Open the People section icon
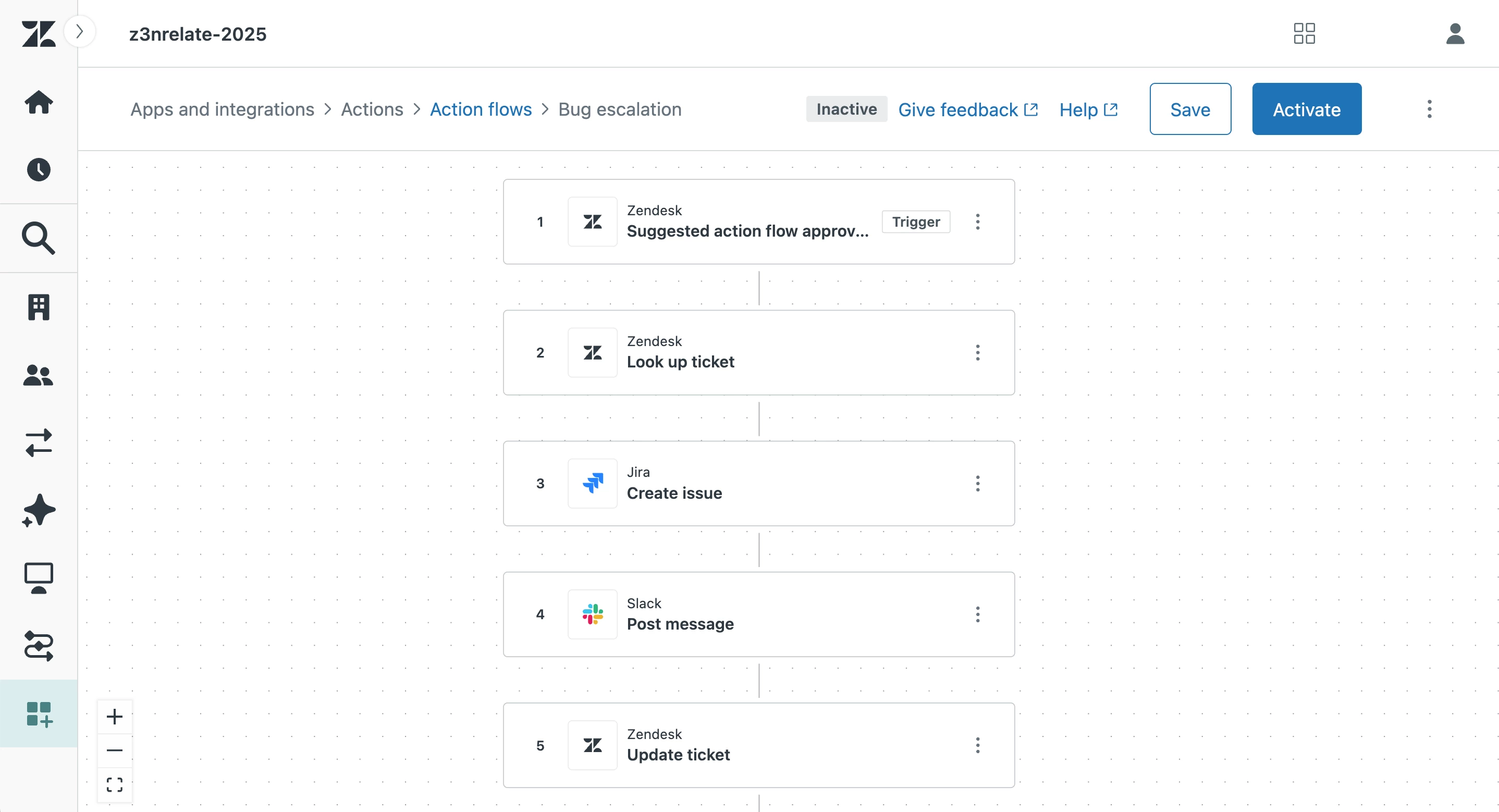Screen dimensions: 1499x812 39,375
